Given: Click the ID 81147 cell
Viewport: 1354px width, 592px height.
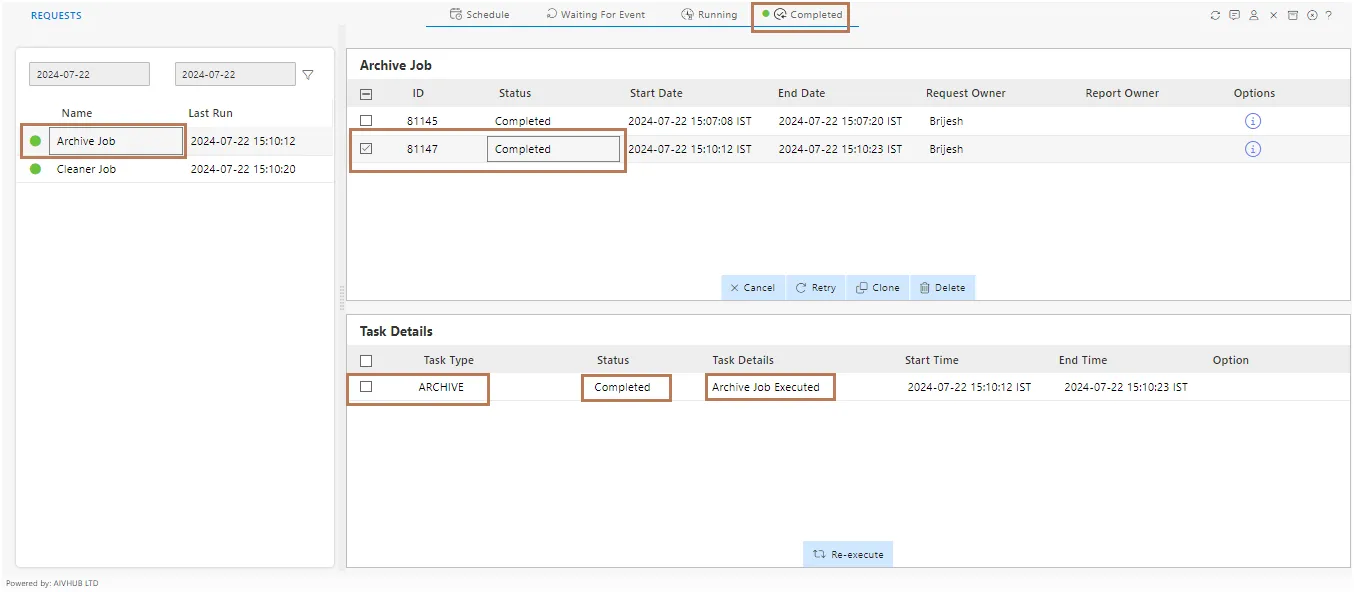Looking at the screenshot, I should [x=422, y=149].
